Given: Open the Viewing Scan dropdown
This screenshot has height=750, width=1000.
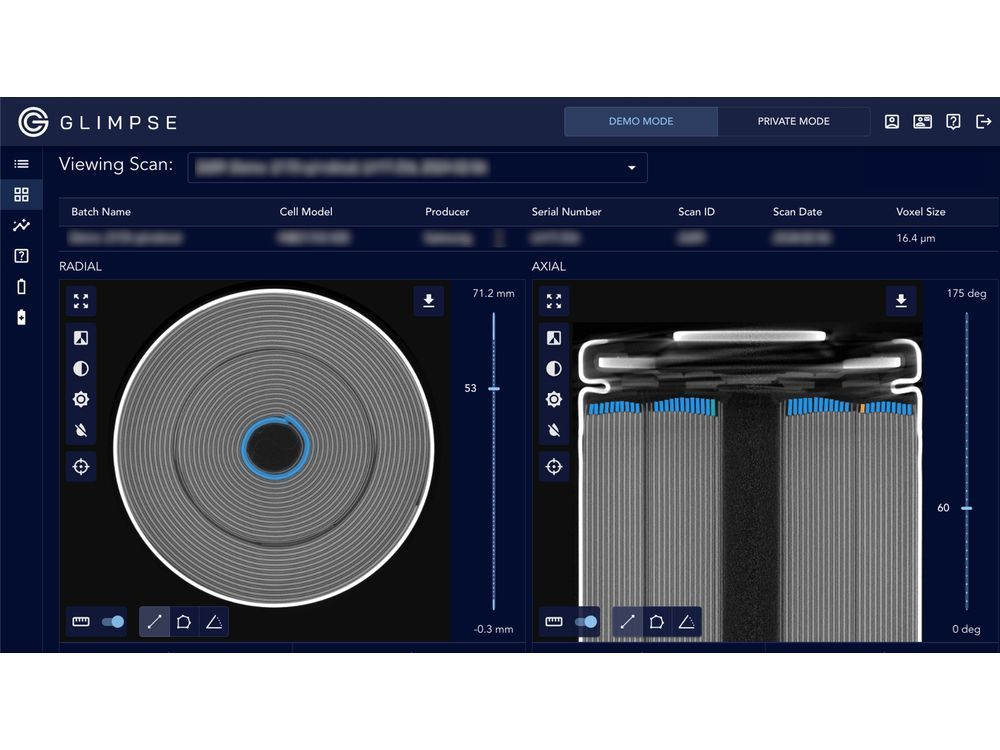Looking at the screenshot, I should pos(631,167).
